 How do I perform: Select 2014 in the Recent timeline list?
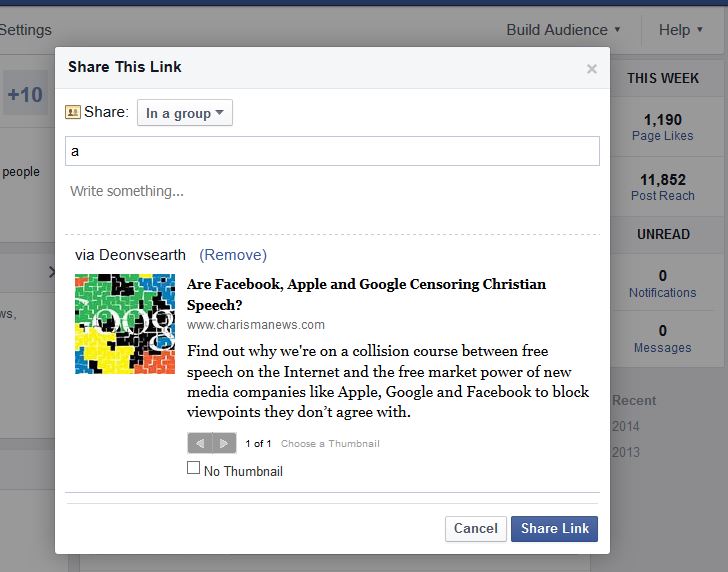626,426
